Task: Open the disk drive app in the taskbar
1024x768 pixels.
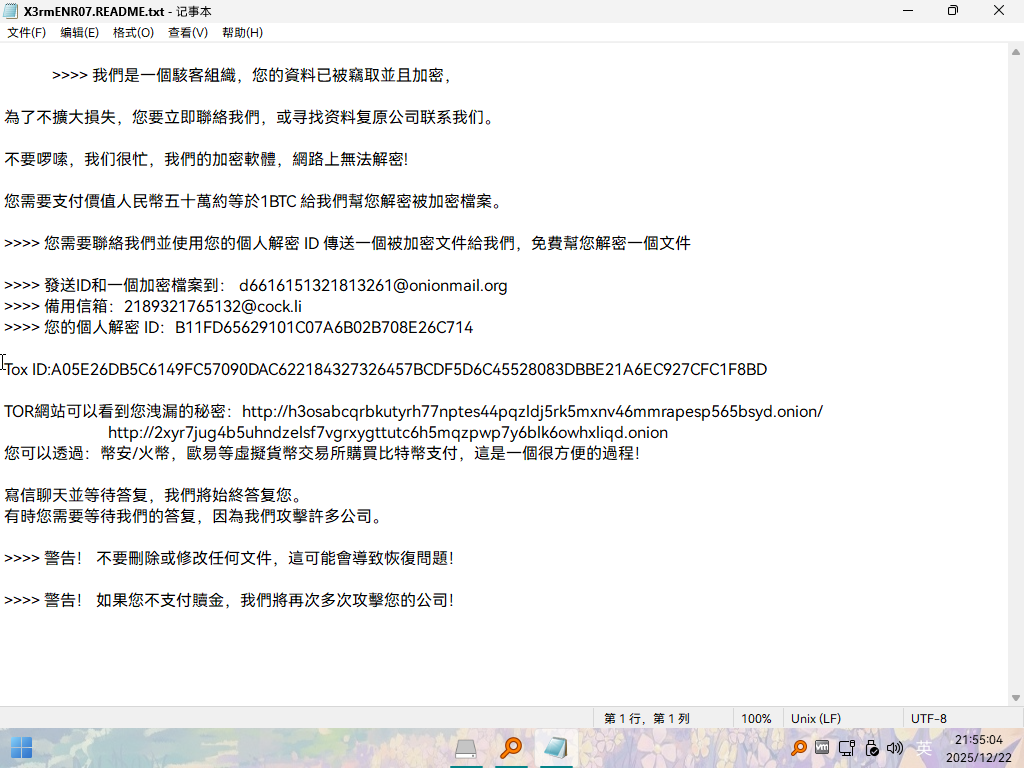Action: pos(466,748)
